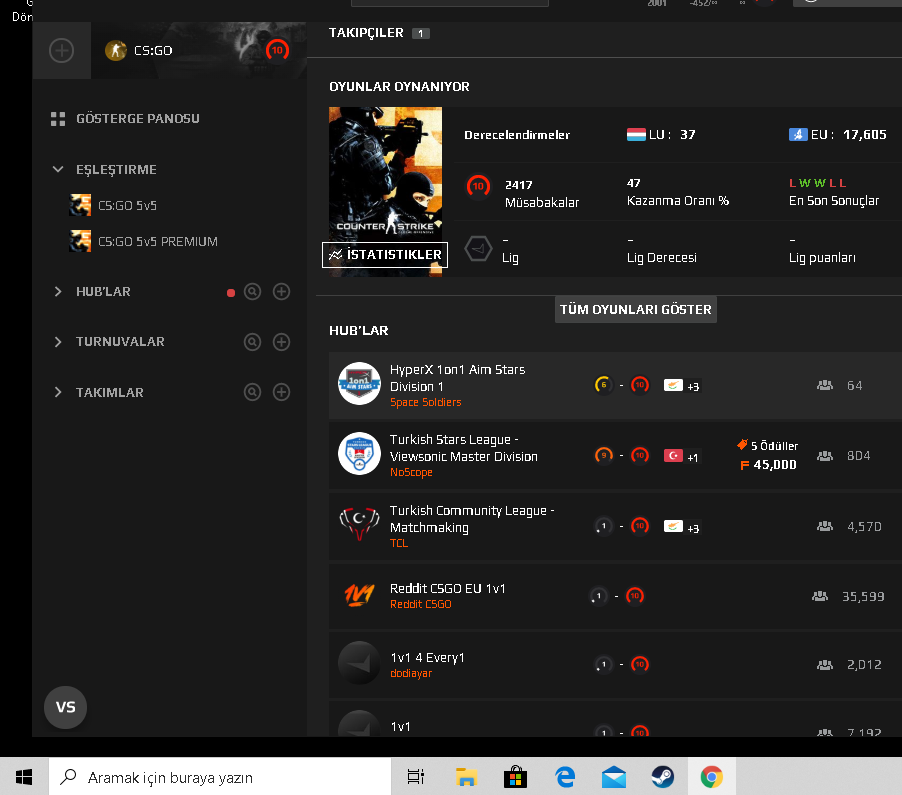Click the Counter-Strike game cover image

[x=385, y=174]
